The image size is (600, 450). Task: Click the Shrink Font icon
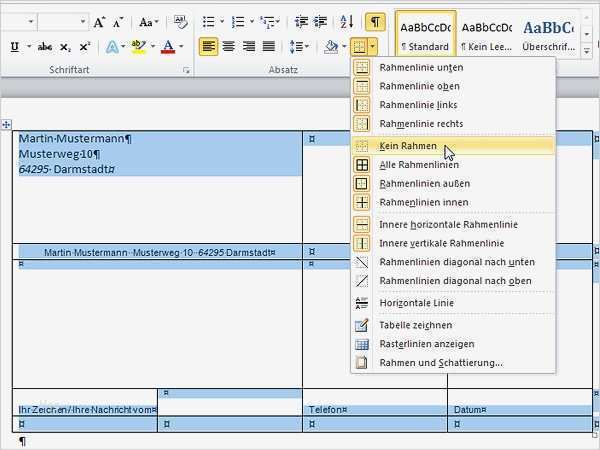click(118, 22)
